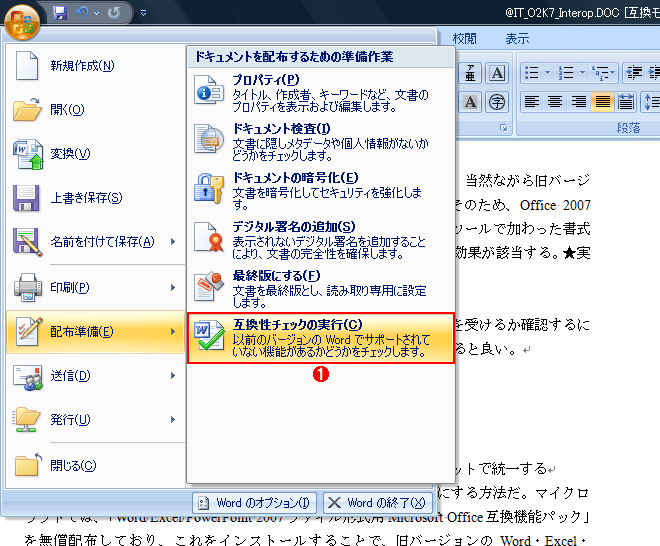The image size is (660, 546).
Task: Click the ruby phonetic guide icon
Action: pos(470,73)
